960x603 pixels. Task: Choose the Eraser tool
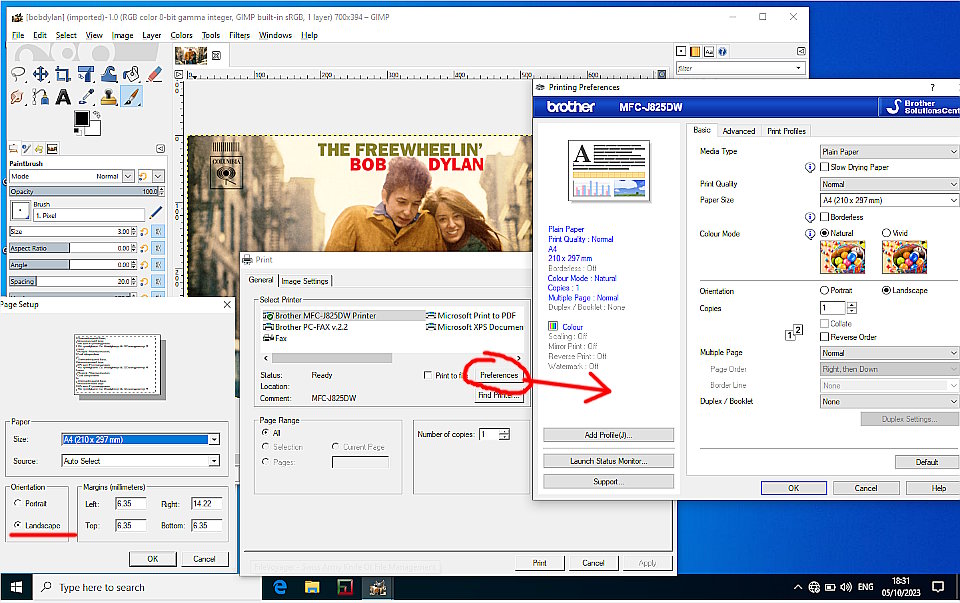tap(154, 74)
